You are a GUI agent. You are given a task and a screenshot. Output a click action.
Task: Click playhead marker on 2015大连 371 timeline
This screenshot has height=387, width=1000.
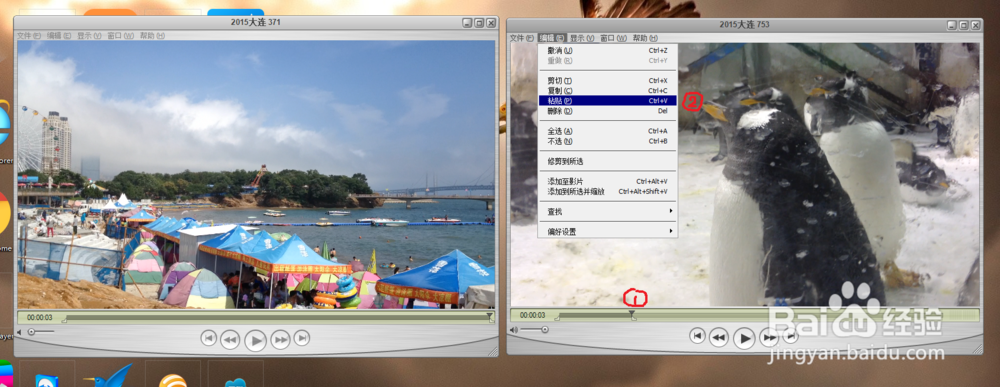[x=490, y=315]
